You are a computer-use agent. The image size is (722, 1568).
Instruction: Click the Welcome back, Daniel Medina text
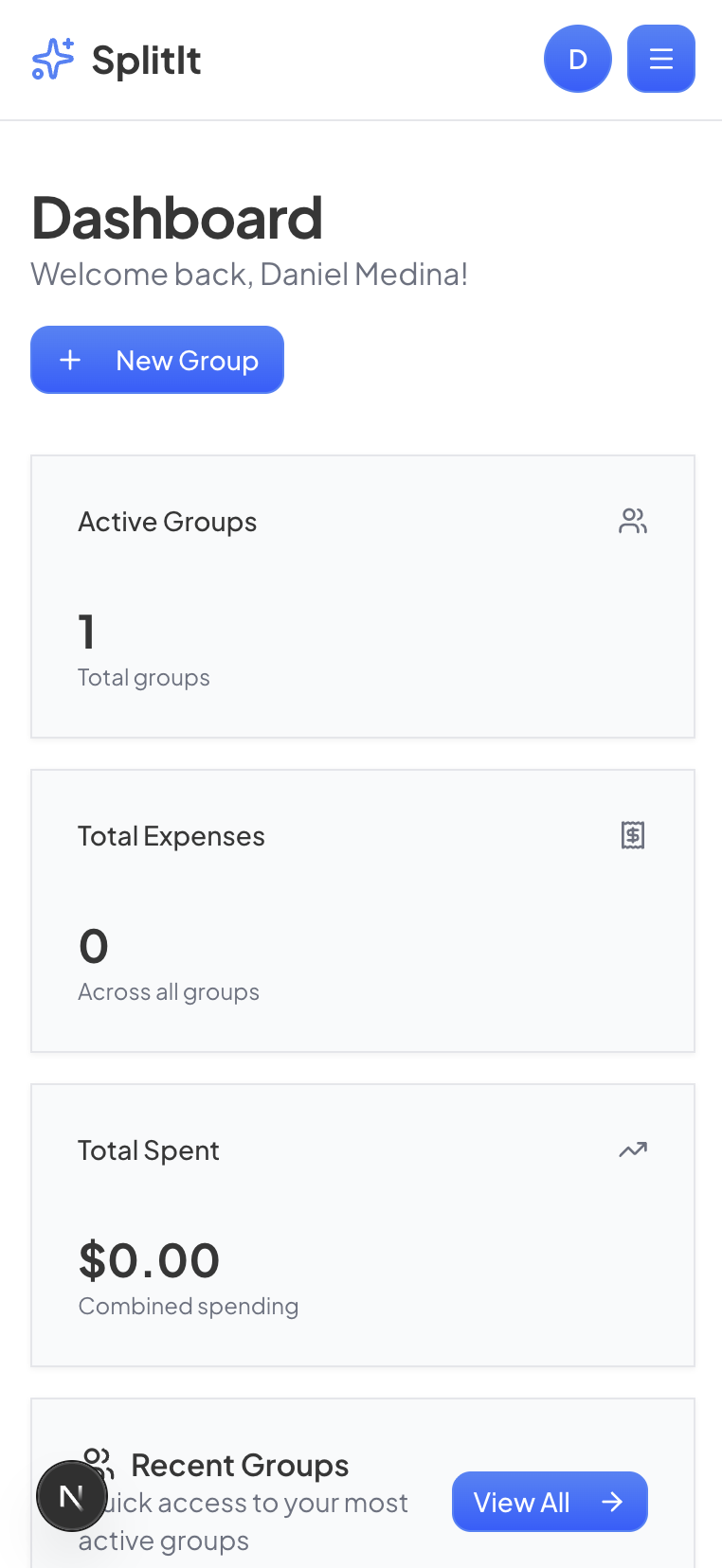click(249, 275)
